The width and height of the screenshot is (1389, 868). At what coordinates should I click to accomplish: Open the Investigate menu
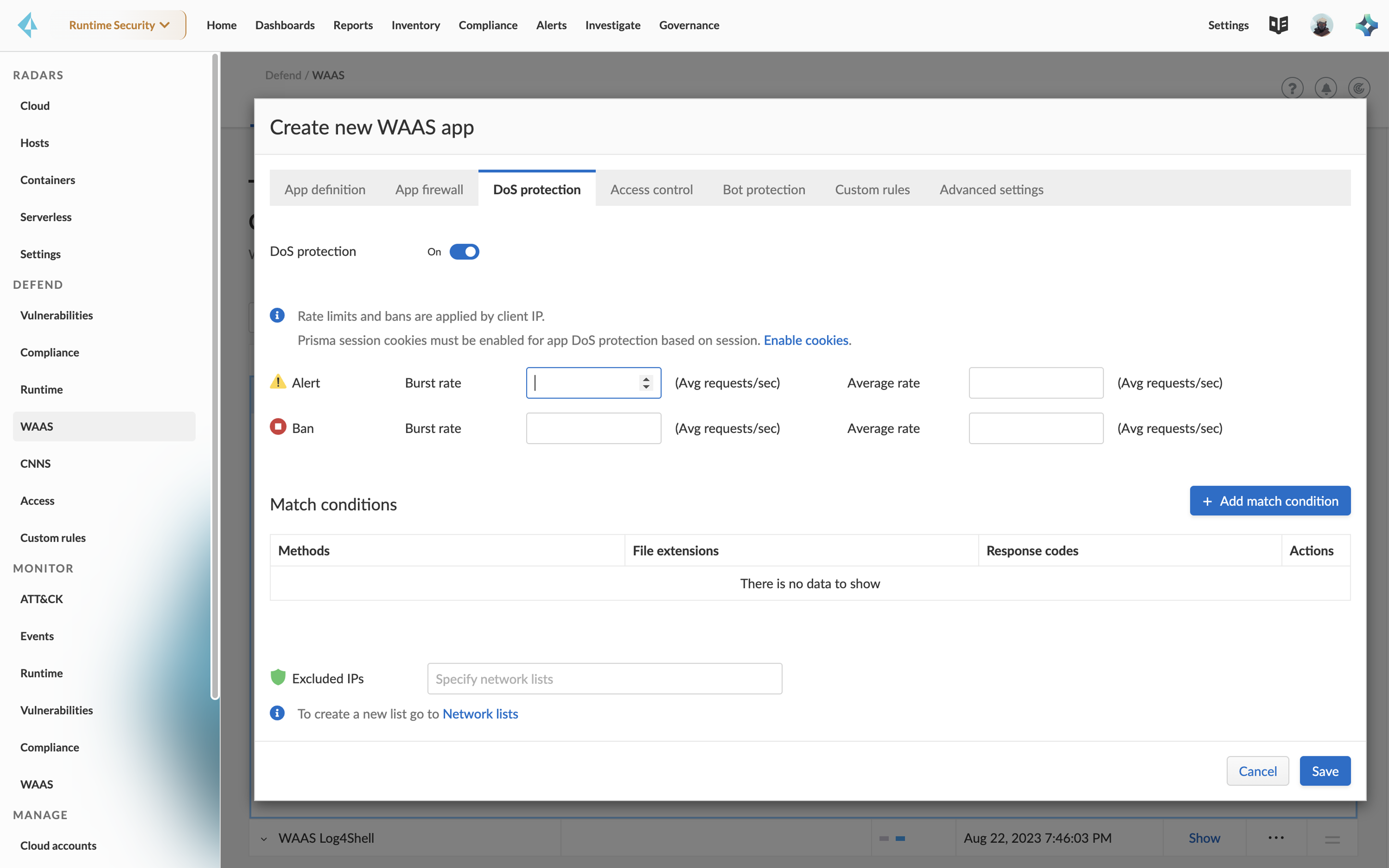[613, 25]
